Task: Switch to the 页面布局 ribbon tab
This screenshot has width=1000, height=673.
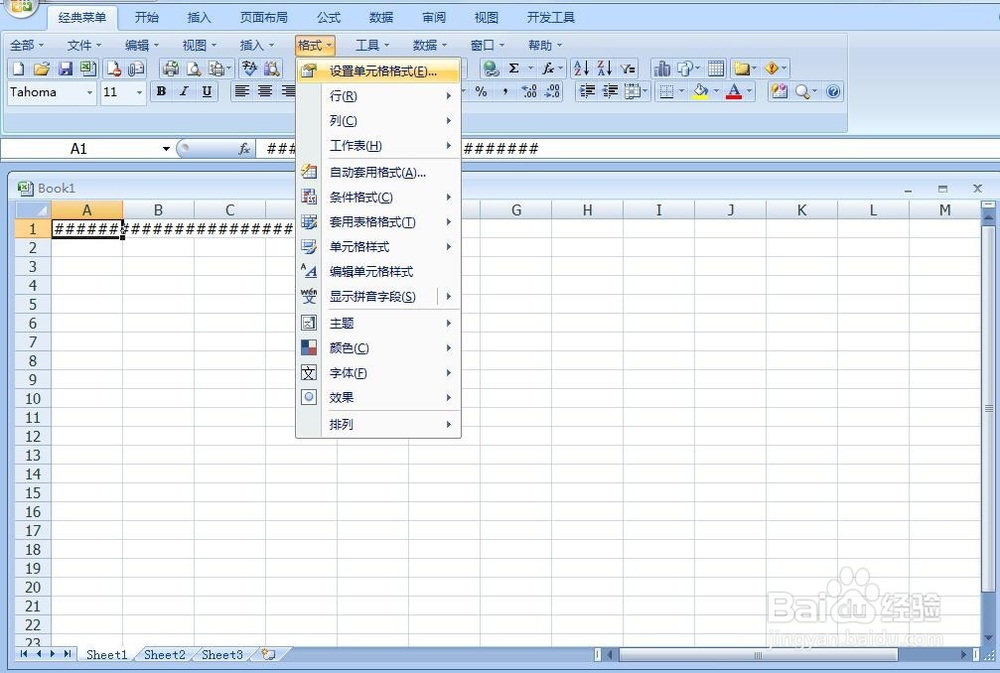Action: coord(264,17)
